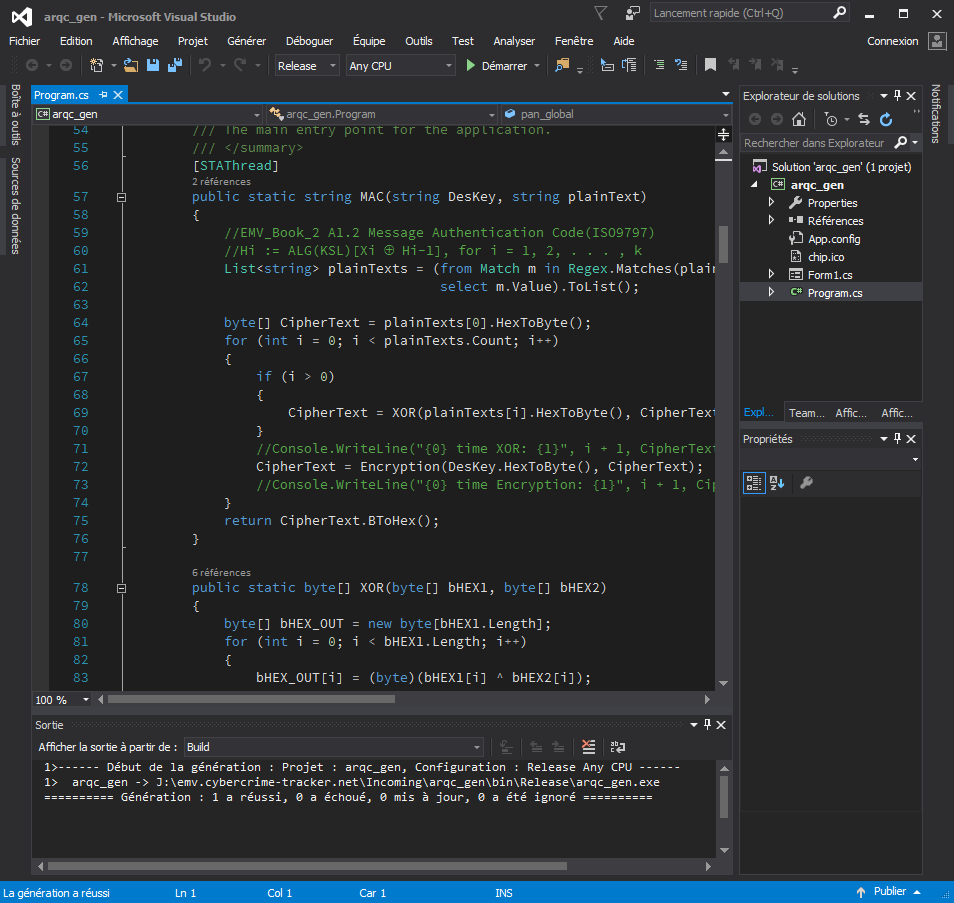
Task: Click the Connexion sign-in link
Action: tap(892, 41)
